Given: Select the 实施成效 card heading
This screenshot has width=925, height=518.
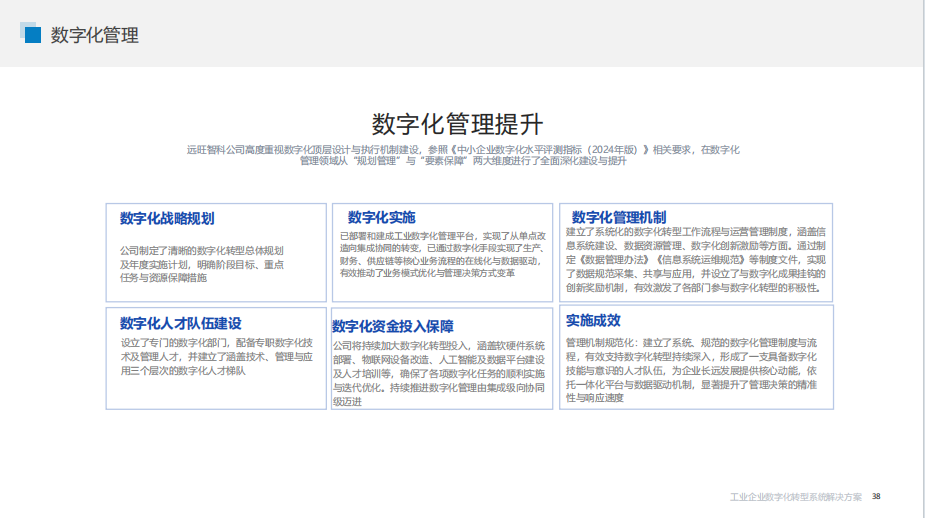Looking at the screenshot, I should pos(593,321).
